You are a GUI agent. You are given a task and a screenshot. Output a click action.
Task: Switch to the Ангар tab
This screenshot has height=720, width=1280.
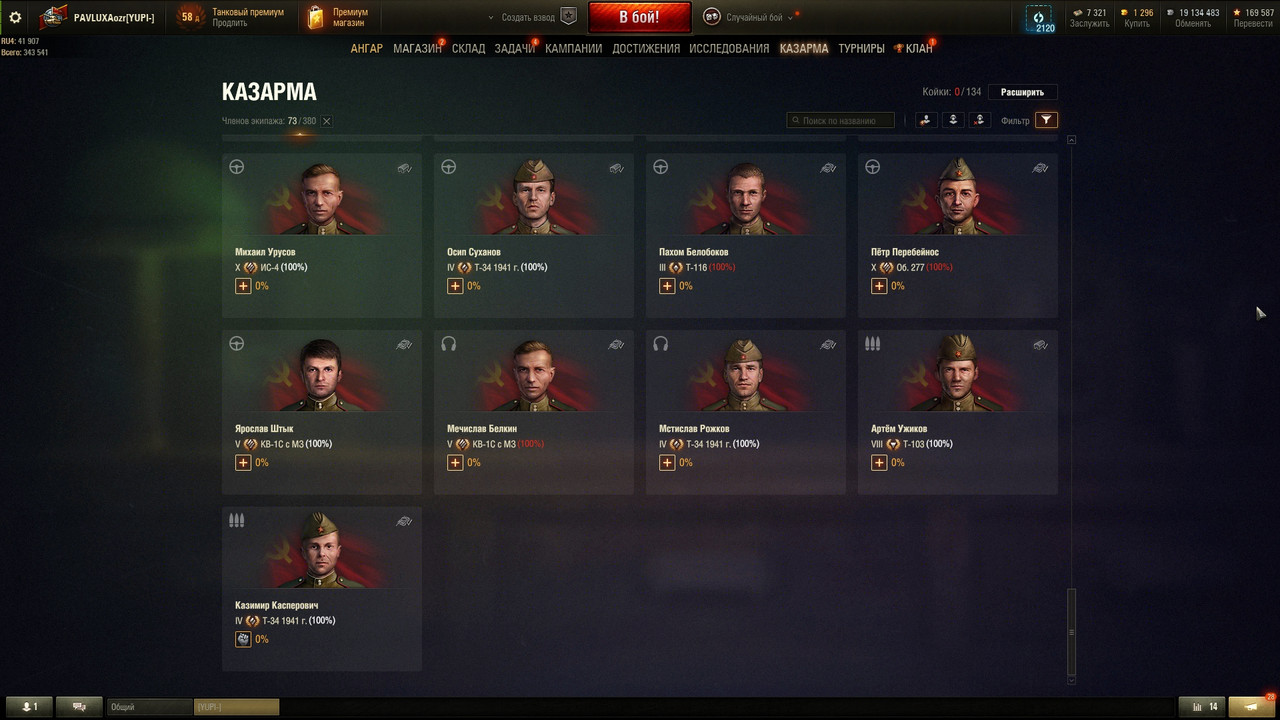(x=366, y=48)
